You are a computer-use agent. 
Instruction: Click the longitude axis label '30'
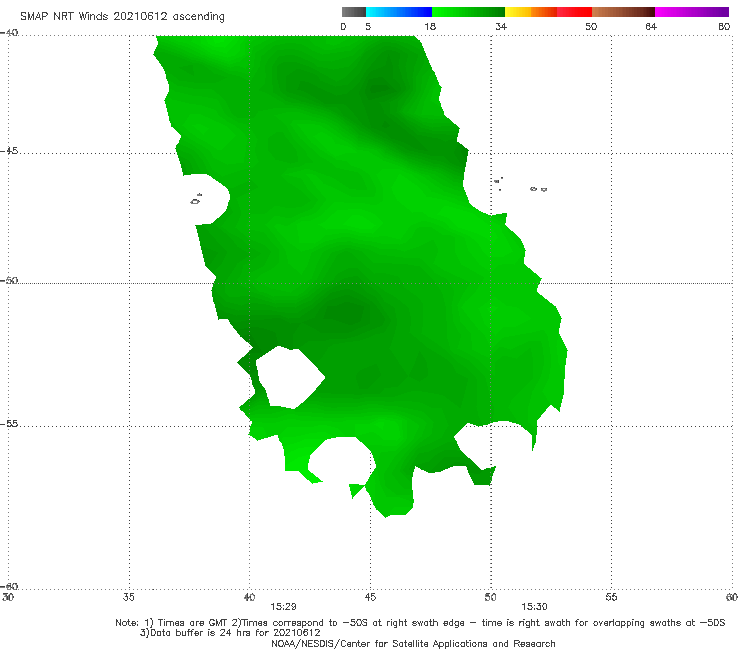coord(8,597)
